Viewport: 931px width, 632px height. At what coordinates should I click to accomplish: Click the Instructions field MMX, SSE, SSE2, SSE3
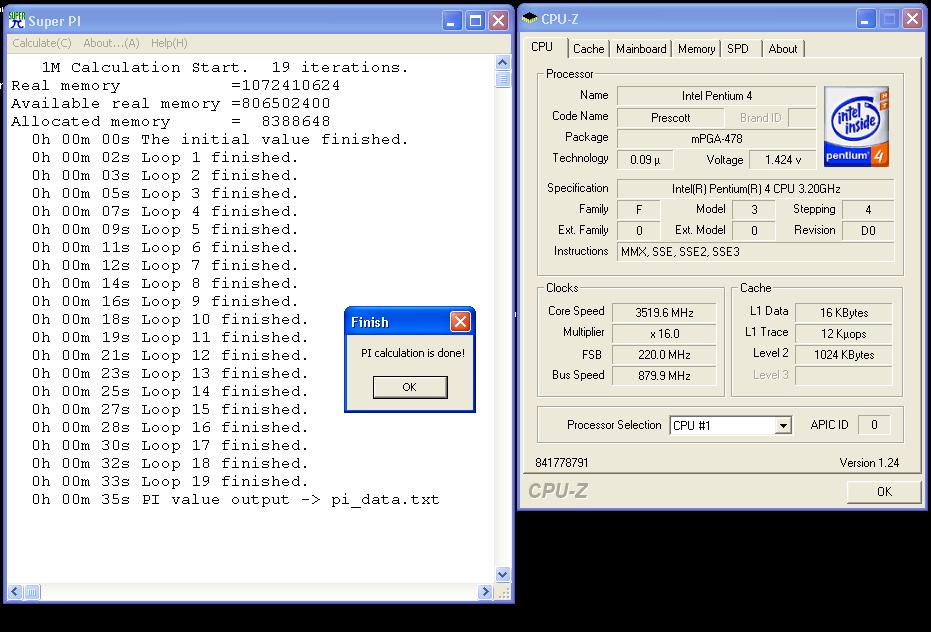click(755, 252)
